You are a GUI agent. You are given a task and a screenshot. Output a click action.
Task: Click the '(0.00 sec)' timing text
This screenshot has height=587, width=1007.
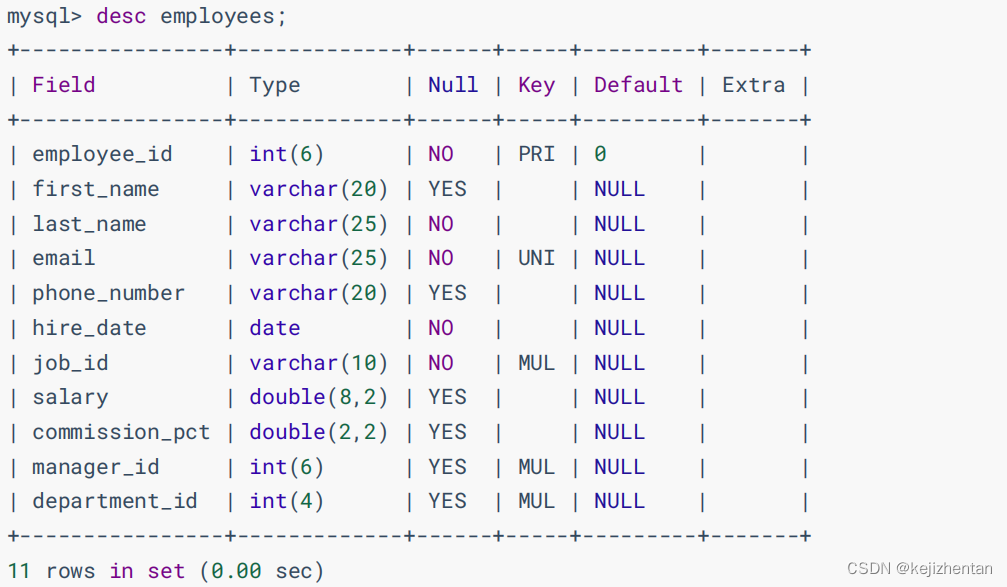point(261,571)
